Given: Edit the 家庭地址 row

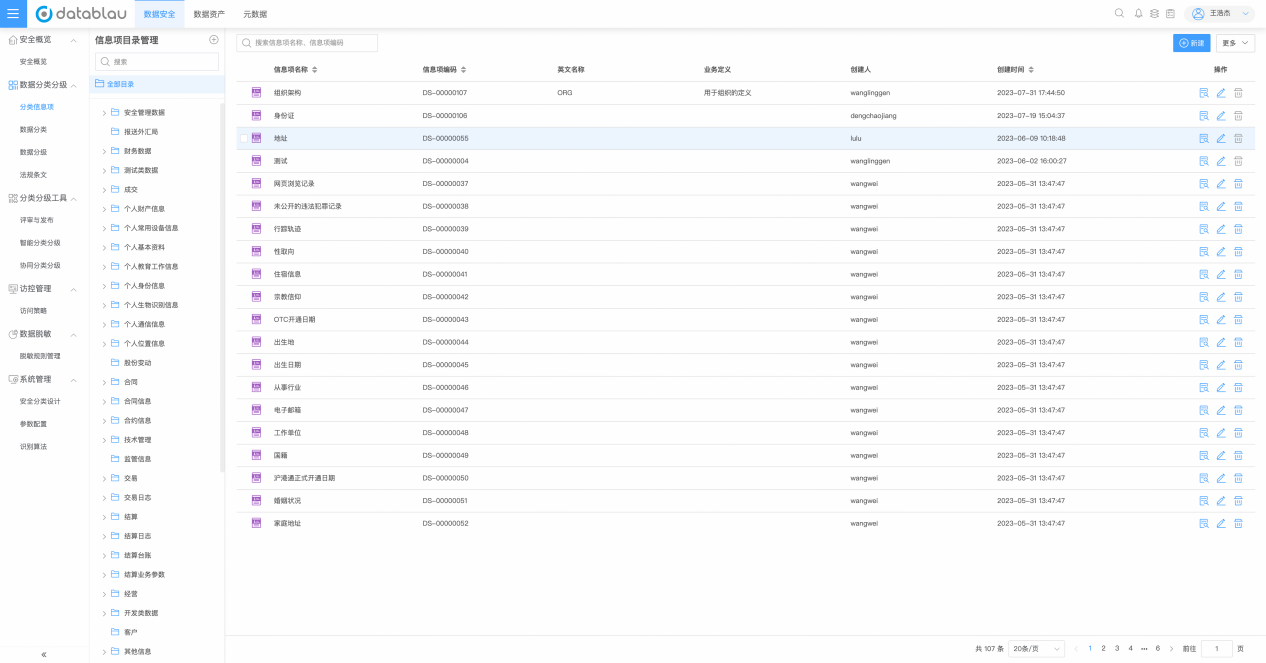Looking at the screenshot, I should (1221, 524).
